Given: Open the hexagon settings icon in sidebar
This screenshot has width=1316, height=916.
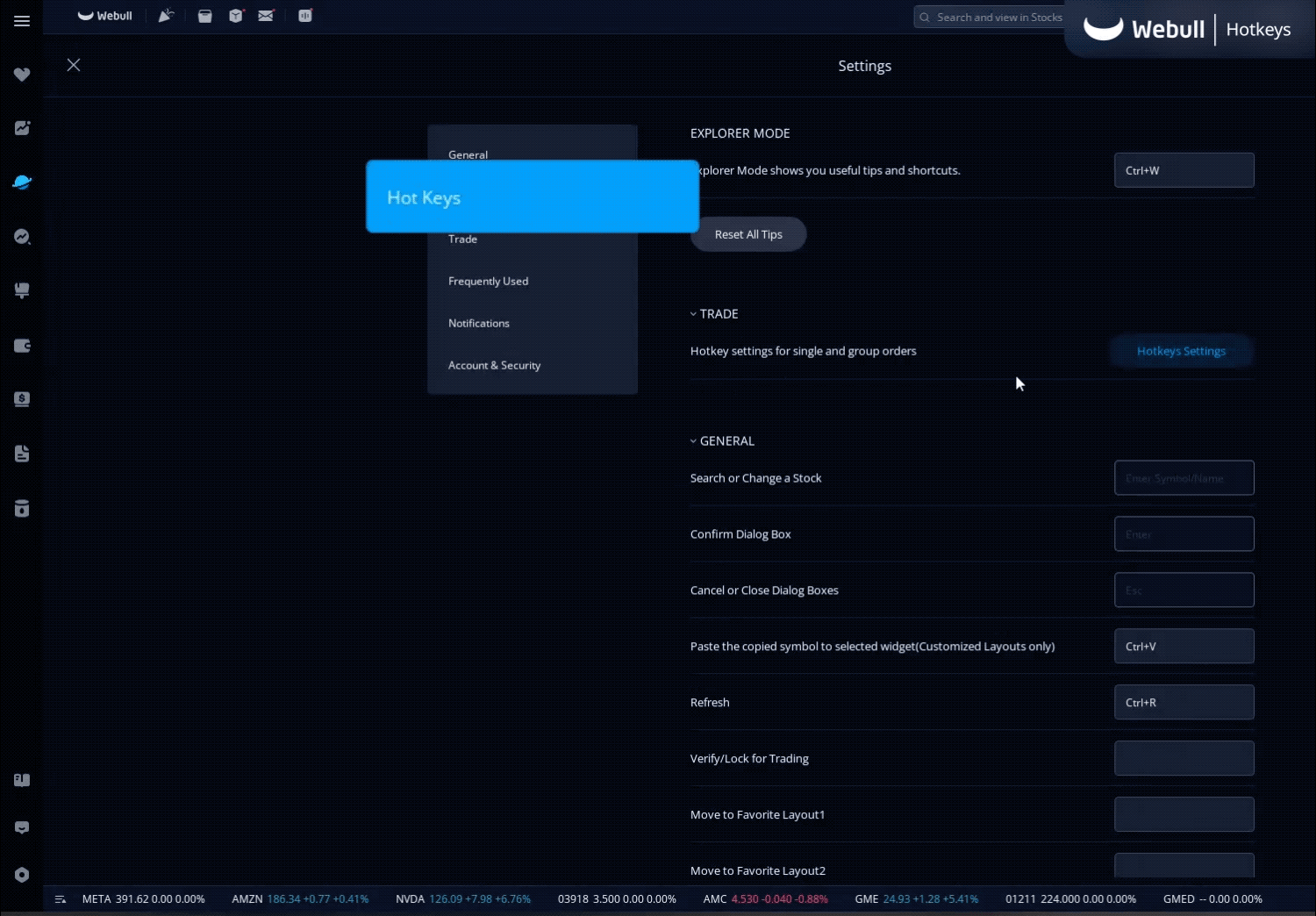Looking at the screenshot, I should coord(22,875).
